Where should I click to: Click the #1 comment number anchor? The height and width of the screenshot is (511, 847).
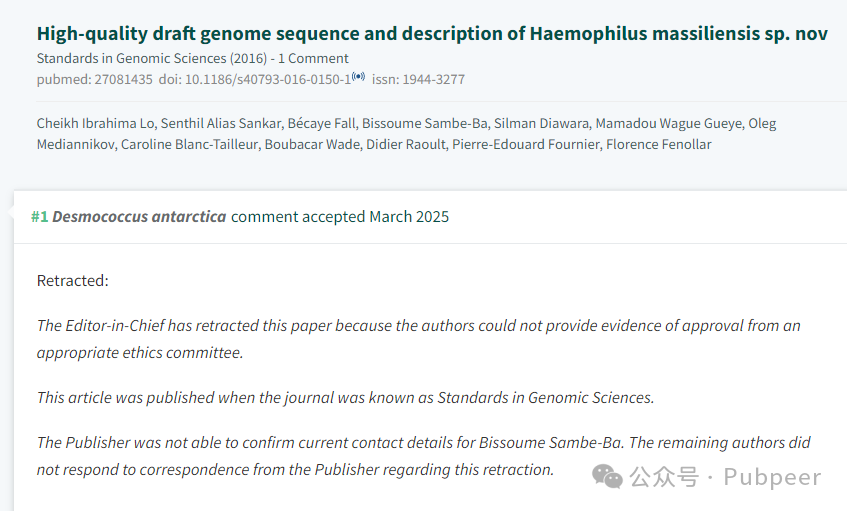click(x=39, y=217)
